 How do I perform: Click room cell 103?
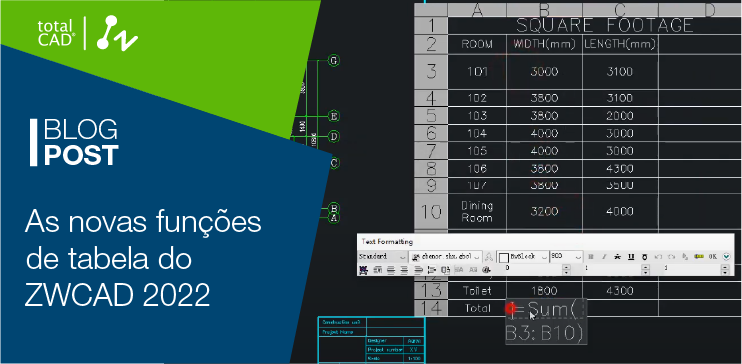point(477,116)
